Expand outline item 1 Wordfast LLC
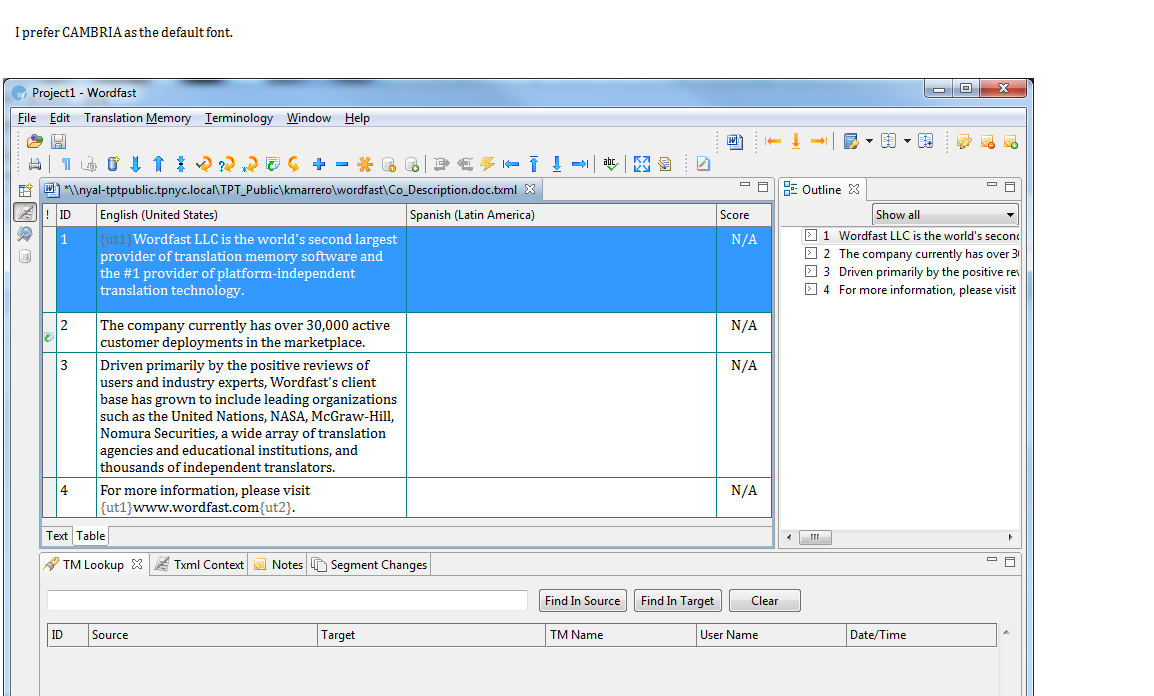The image size is (1154, 696). click(811, 236)
